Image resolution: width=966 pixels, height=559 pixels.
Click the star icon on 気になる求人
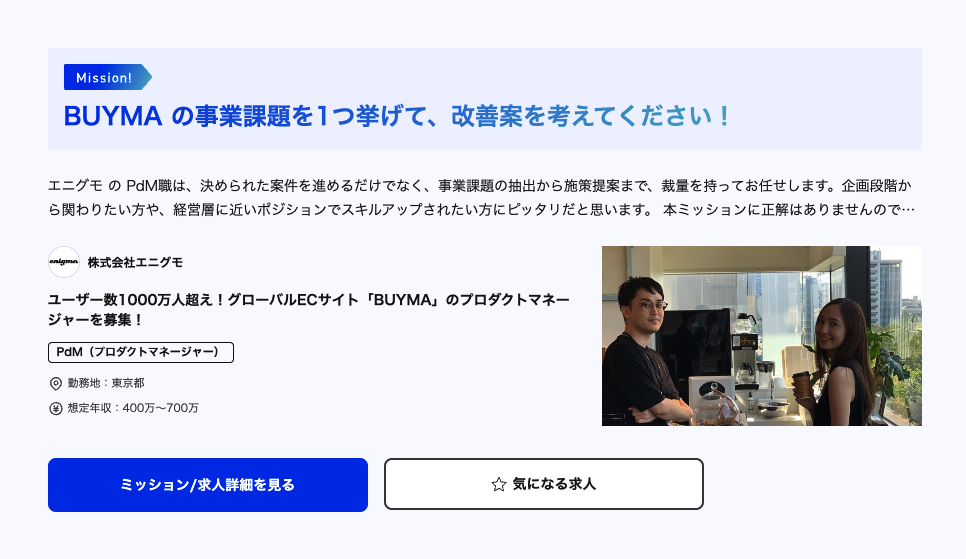[498, 484]
